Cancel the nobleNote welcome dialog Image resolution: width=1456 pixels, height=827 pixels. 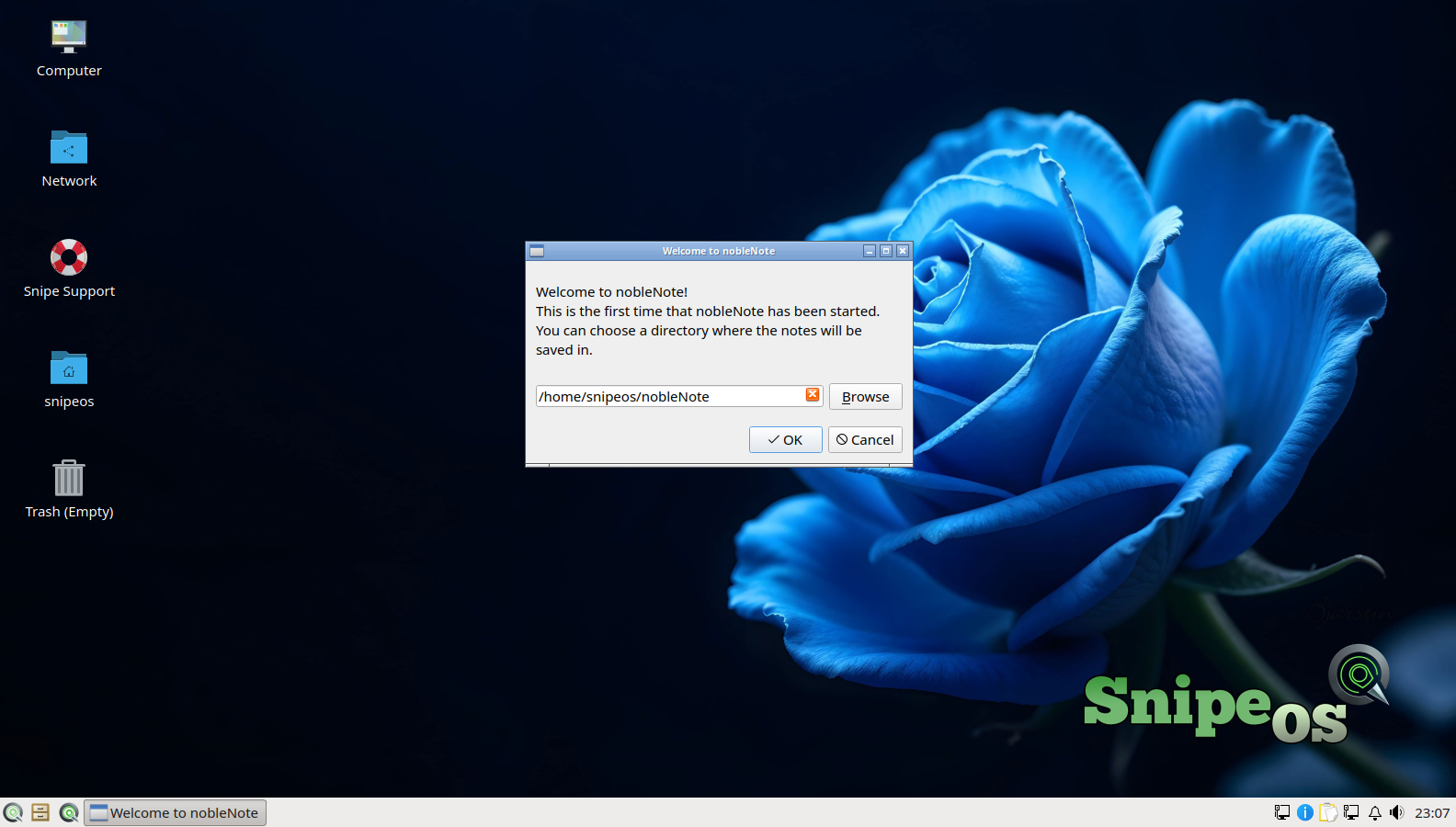pos(865,440)
